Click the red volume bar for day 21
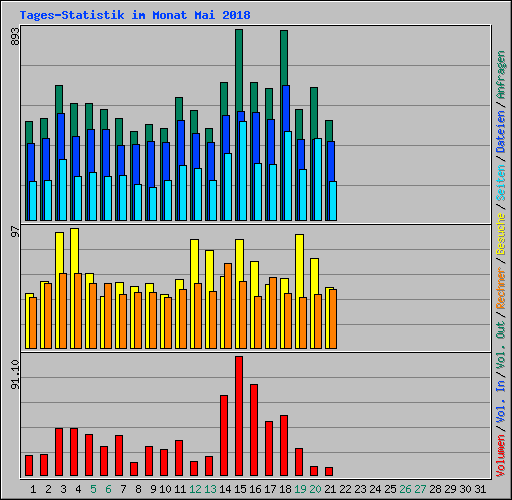The height and width of the screenshot is (500, 512). tap(329, 471)
